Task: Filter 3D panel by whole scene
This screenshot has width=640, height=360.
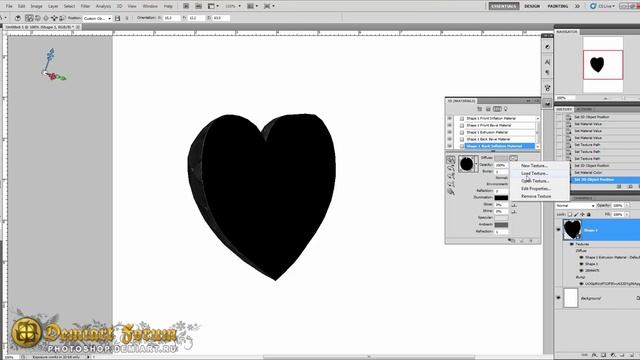Action: tap(480, 109)
